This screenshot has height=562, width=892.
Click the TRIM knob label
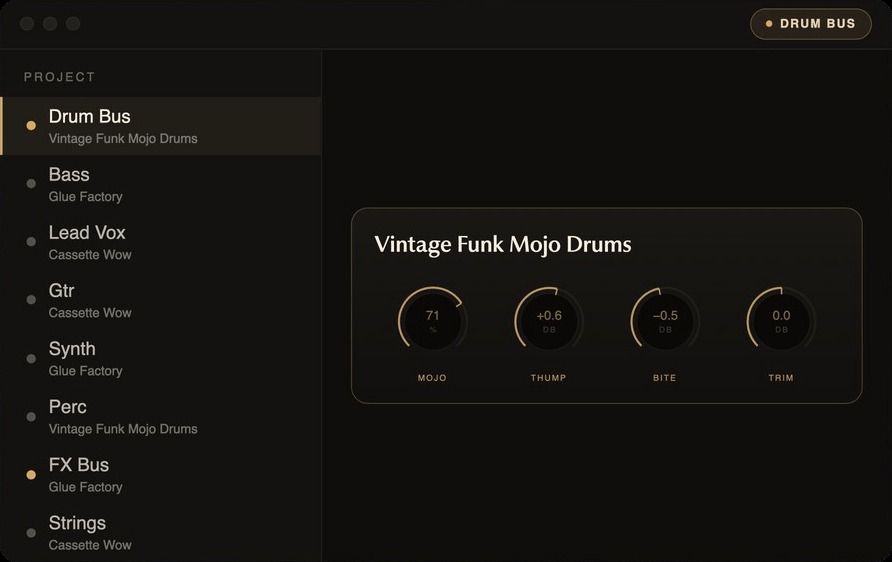(780, 378)
